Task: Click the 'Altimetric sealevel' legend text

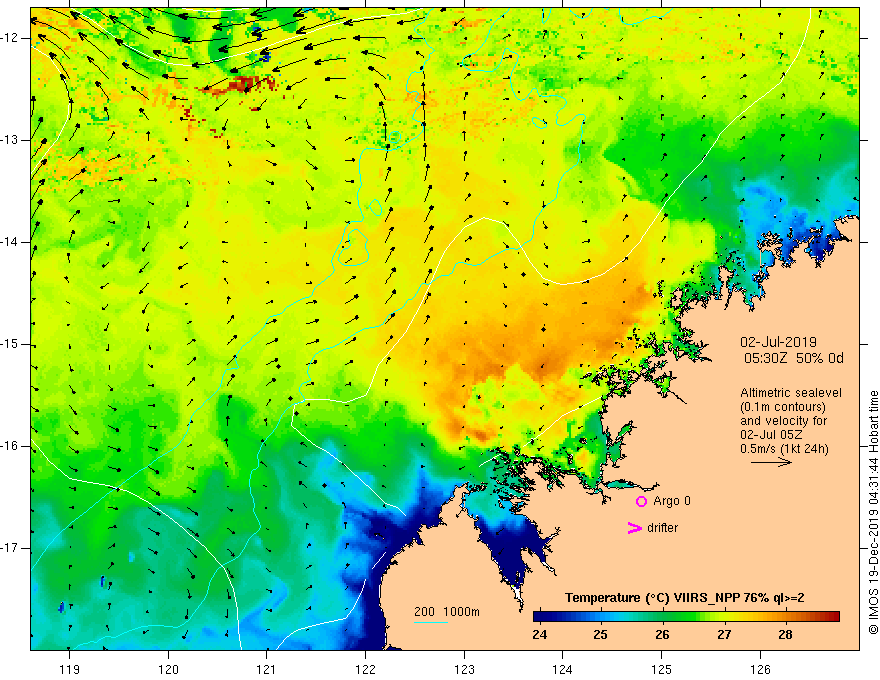Action: [x=791, y=393]
